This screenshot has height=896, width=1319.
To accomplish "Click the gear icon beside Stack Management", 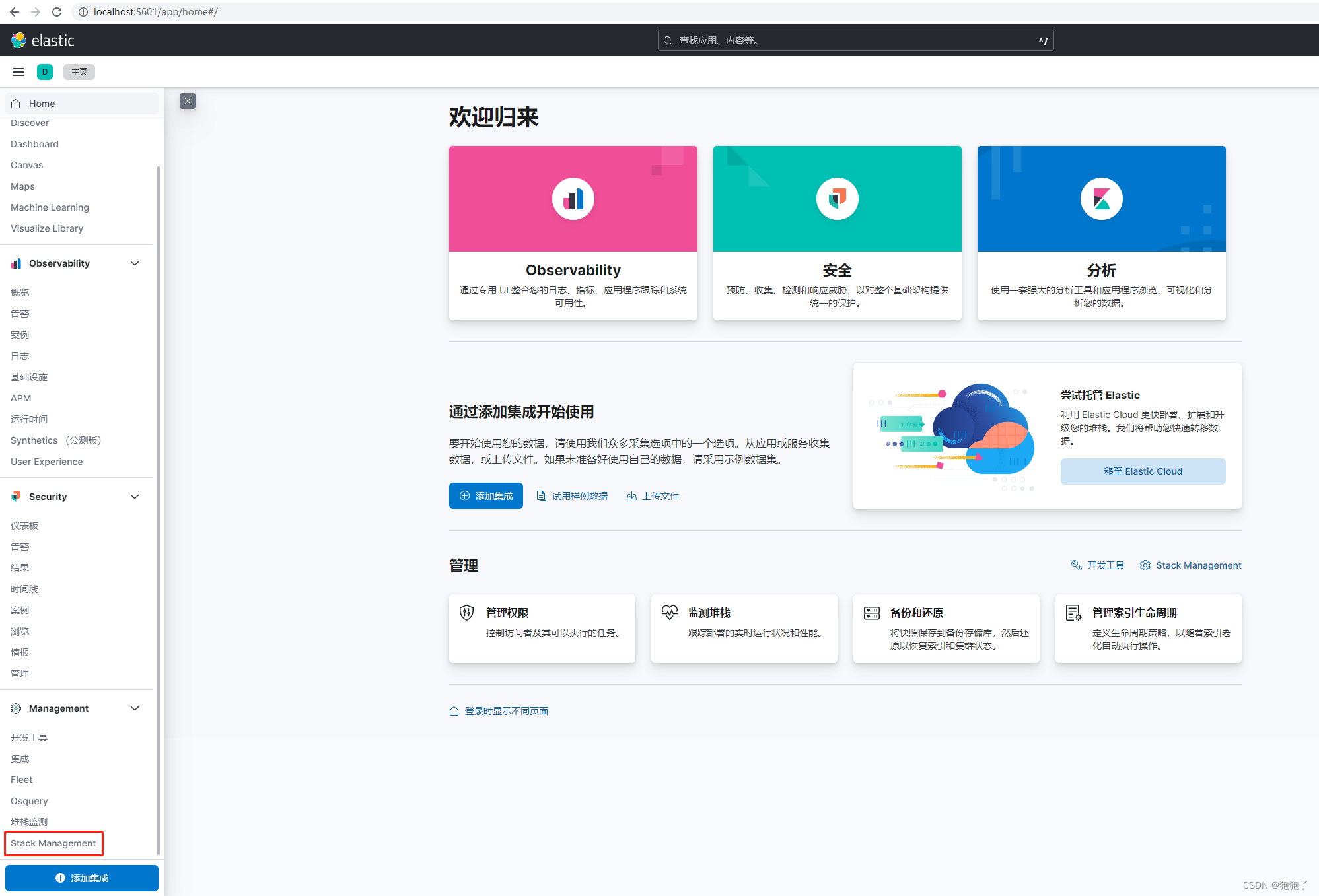I will pyautogui.click(x=1145, y=565).
